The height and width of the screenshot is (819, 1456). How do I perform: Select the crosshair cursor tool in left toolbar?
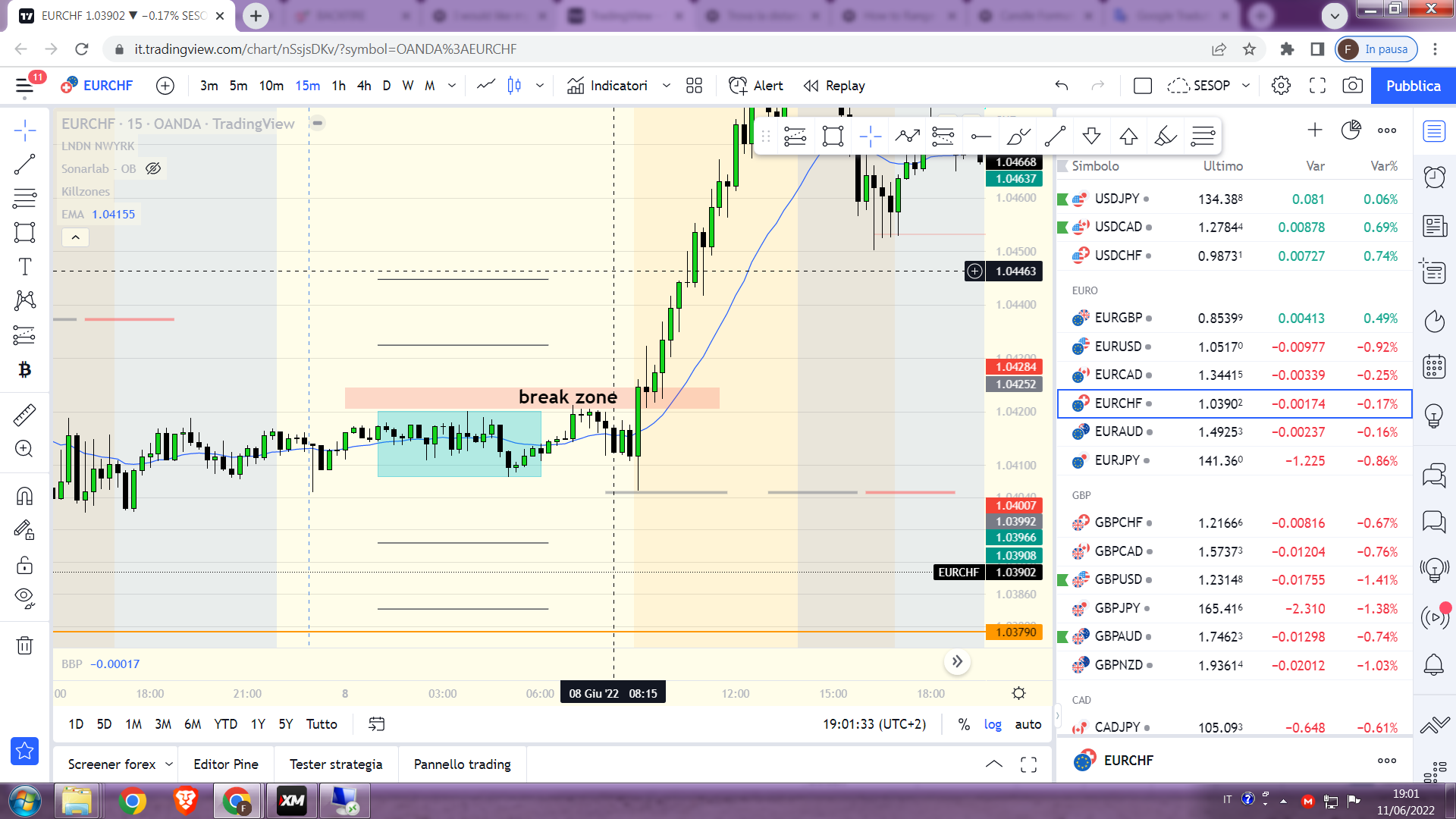pyautogui.click(x=25, y=130)
